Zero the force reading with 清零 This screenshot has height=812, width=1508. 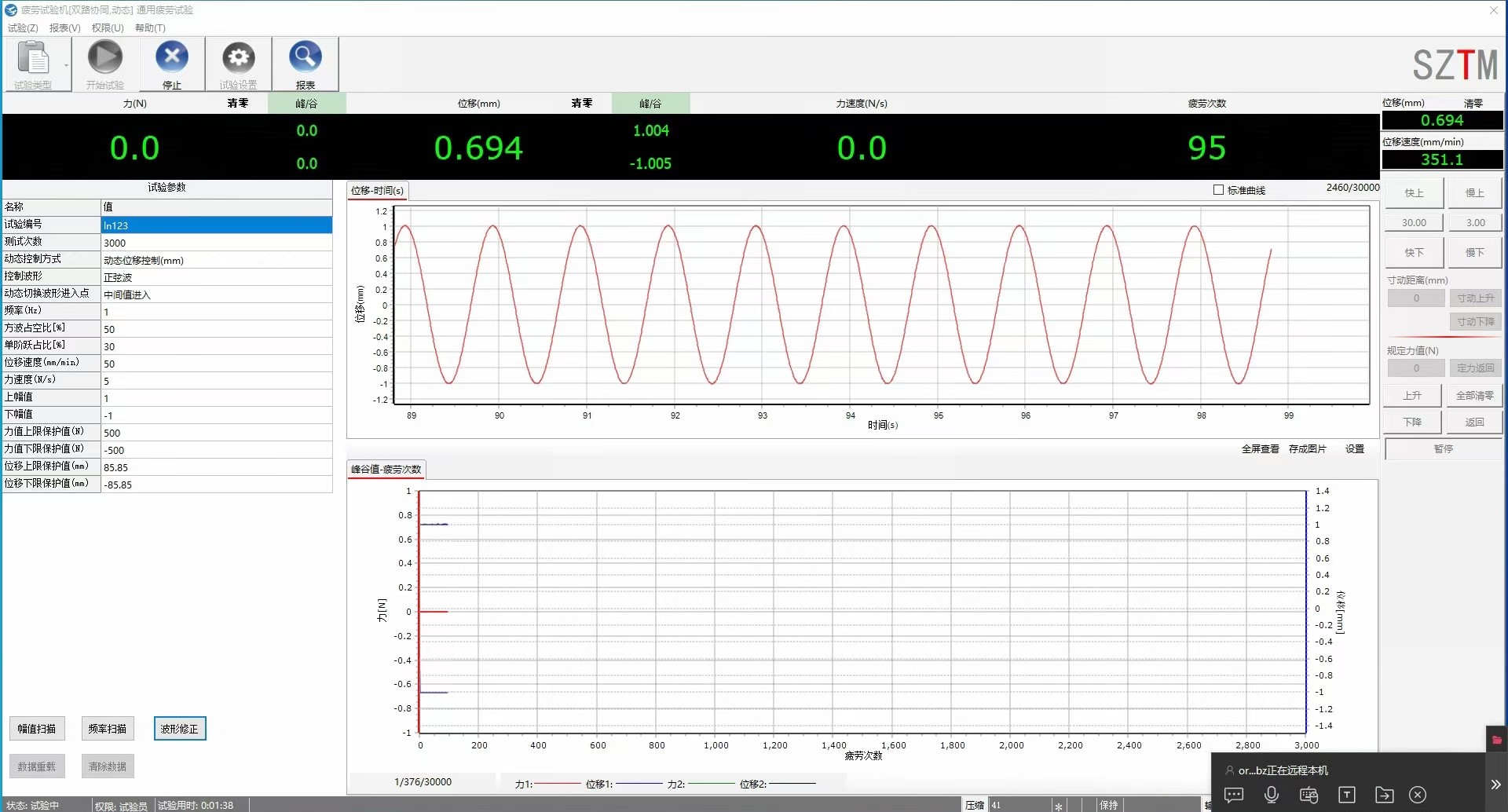tap(238, 103)
